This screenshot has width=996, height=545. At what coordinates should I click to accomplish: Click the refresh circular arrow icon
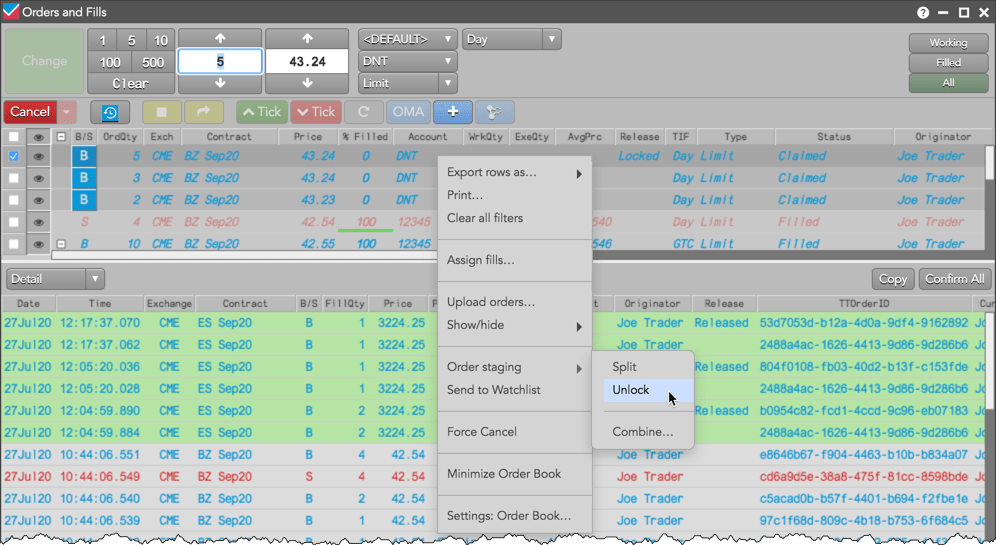pyautogui.click(x=363, y=112)
